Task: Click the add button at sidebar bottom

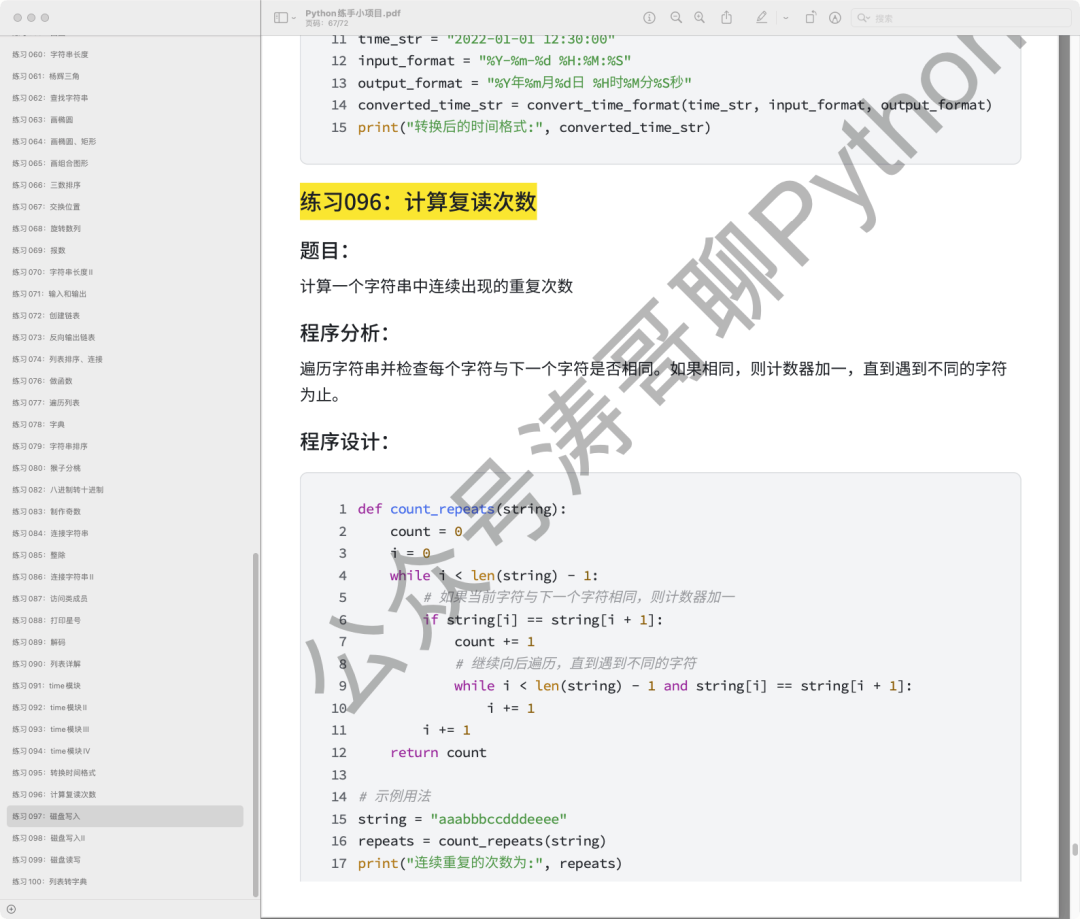Action: pos(11,909)
